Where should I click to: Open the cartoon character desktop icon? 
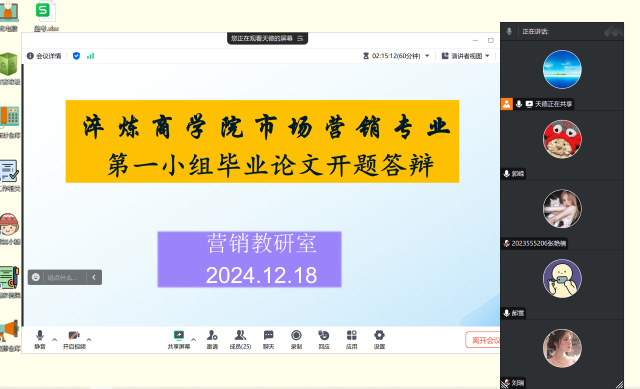click(10, 224)
